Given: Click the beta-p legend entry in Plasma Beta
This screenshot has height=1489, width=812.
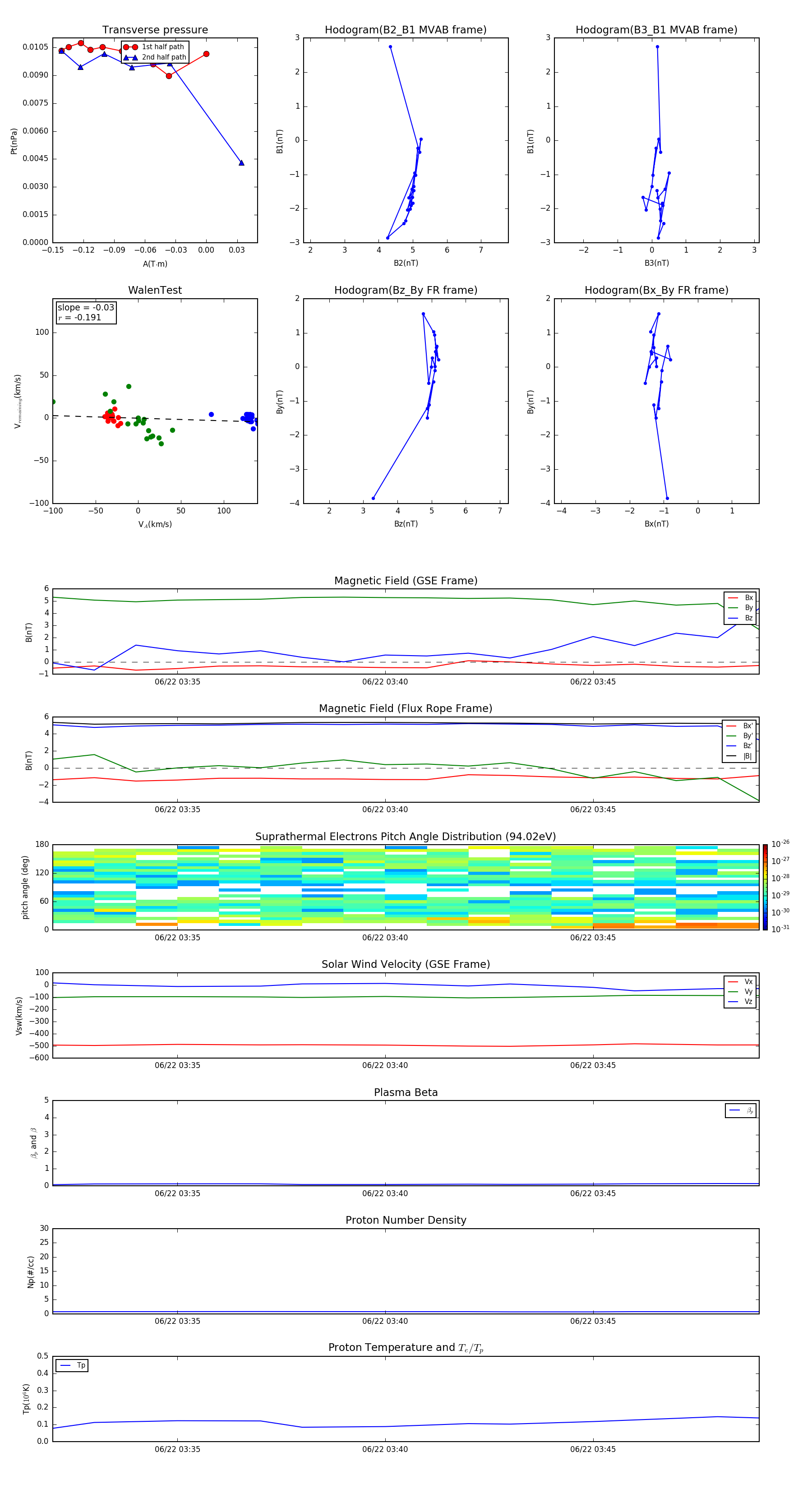Looking at the screenshot, I should pos(741,1110).
